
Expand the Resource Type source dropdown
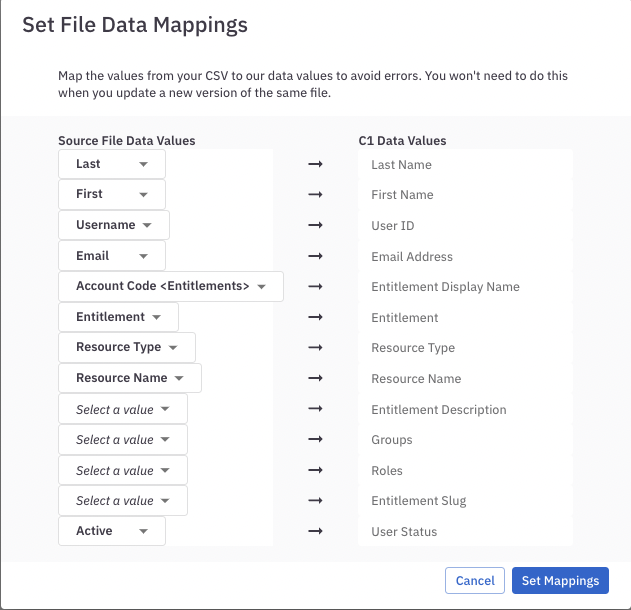tap(127, 347)
